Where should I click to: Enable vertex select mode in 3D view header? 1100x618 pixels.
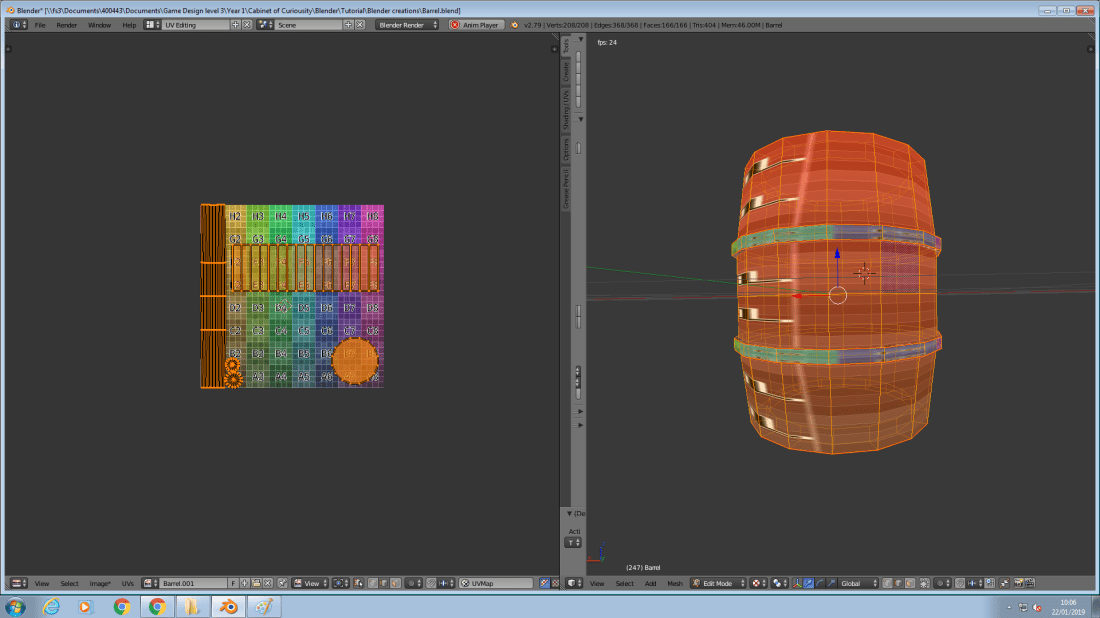(886, 583)
